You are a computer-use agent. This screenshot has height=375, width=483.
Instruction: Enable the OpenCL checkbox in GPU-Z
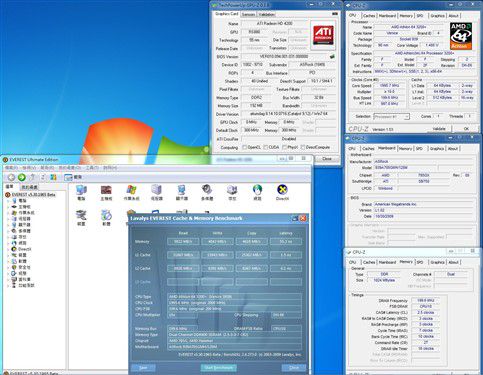[245, 147]
